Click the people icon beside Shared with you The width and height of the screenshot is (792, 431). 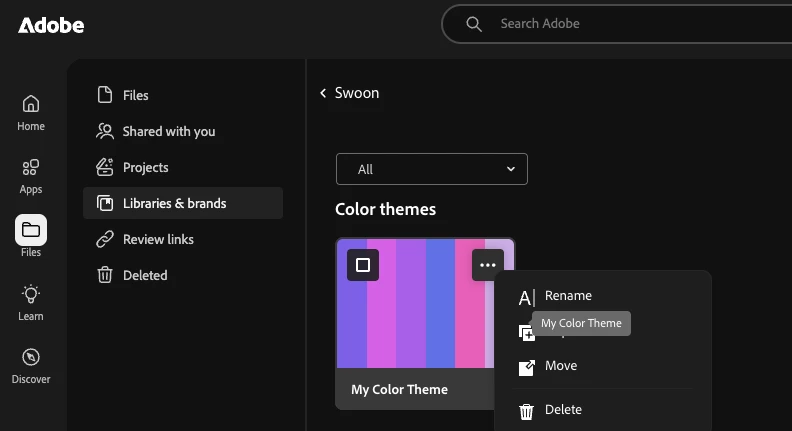[x=105, y=131]
